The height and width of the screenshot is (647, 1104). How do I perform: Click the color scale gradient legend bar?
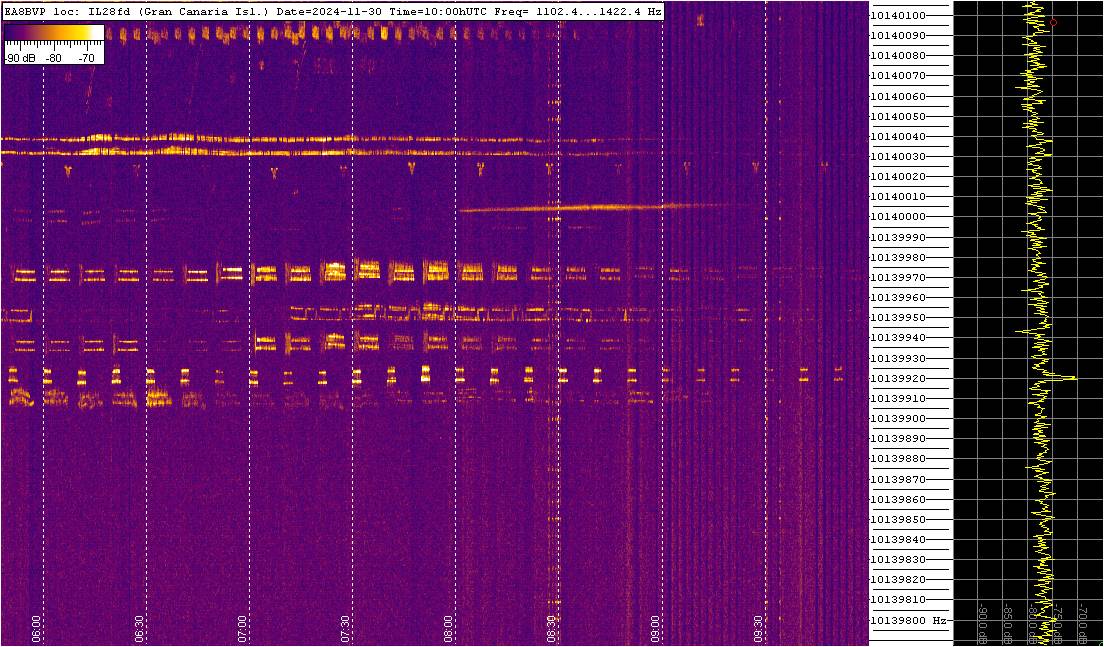[54, 32]
